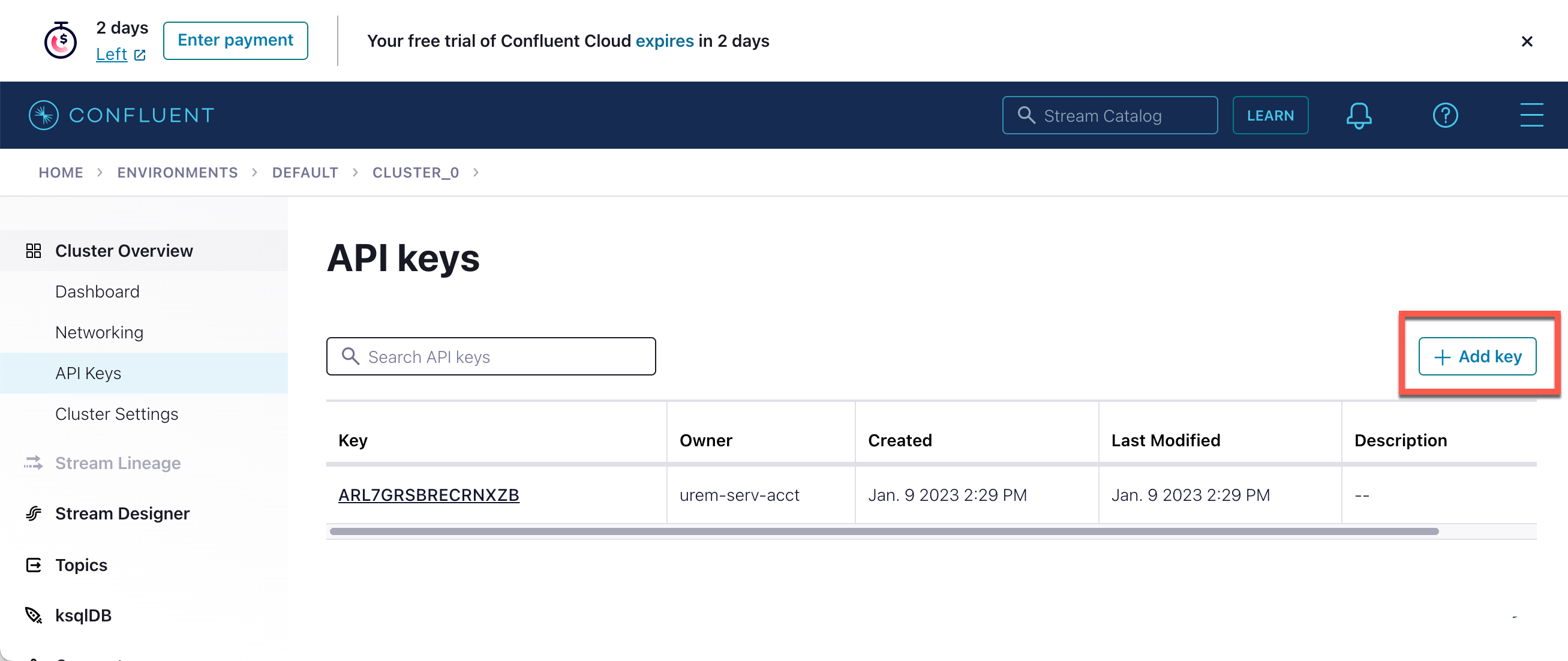Navigate to Cluster Settings menu item
This screenshot has height=661, width=1568.
pyautogui.click(x=117, y=413)
